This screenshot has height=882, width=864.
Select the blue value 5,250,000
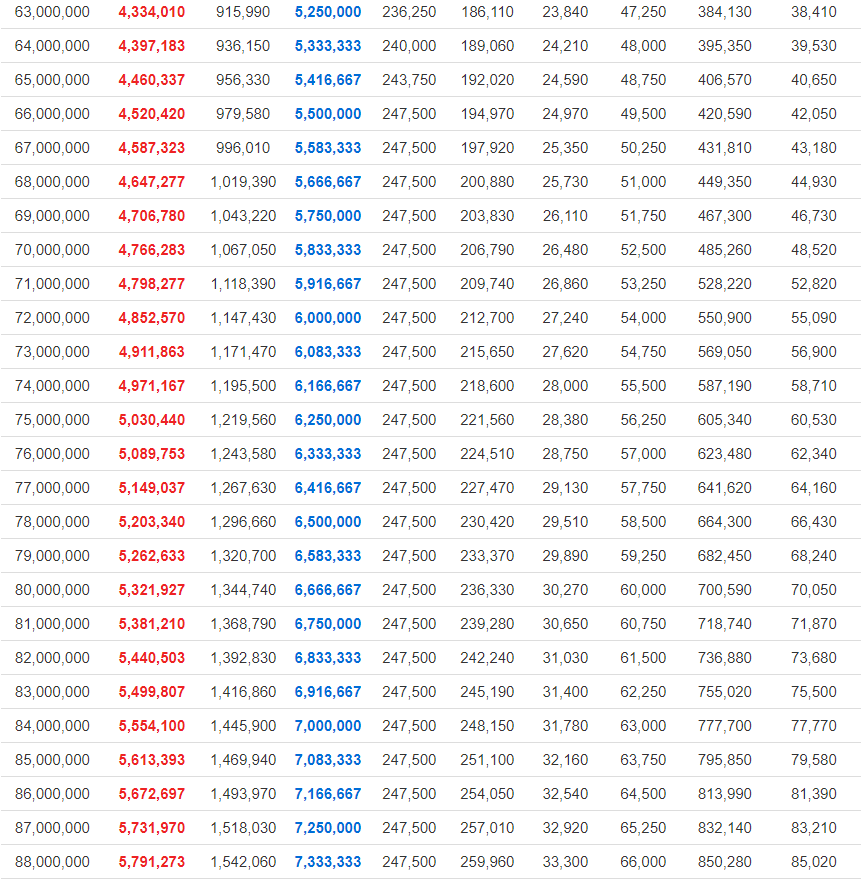click(x=328, y=12)
